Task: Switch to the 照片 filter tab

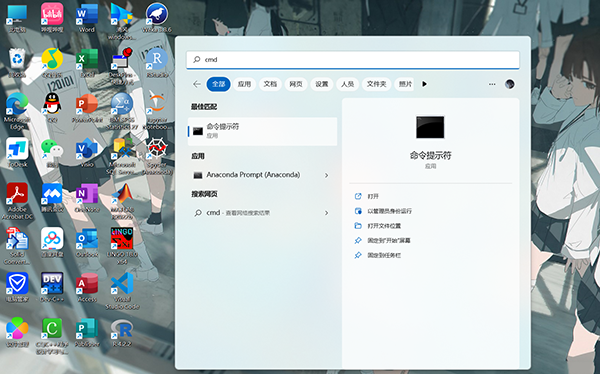Action: click(x=404, y=84)
